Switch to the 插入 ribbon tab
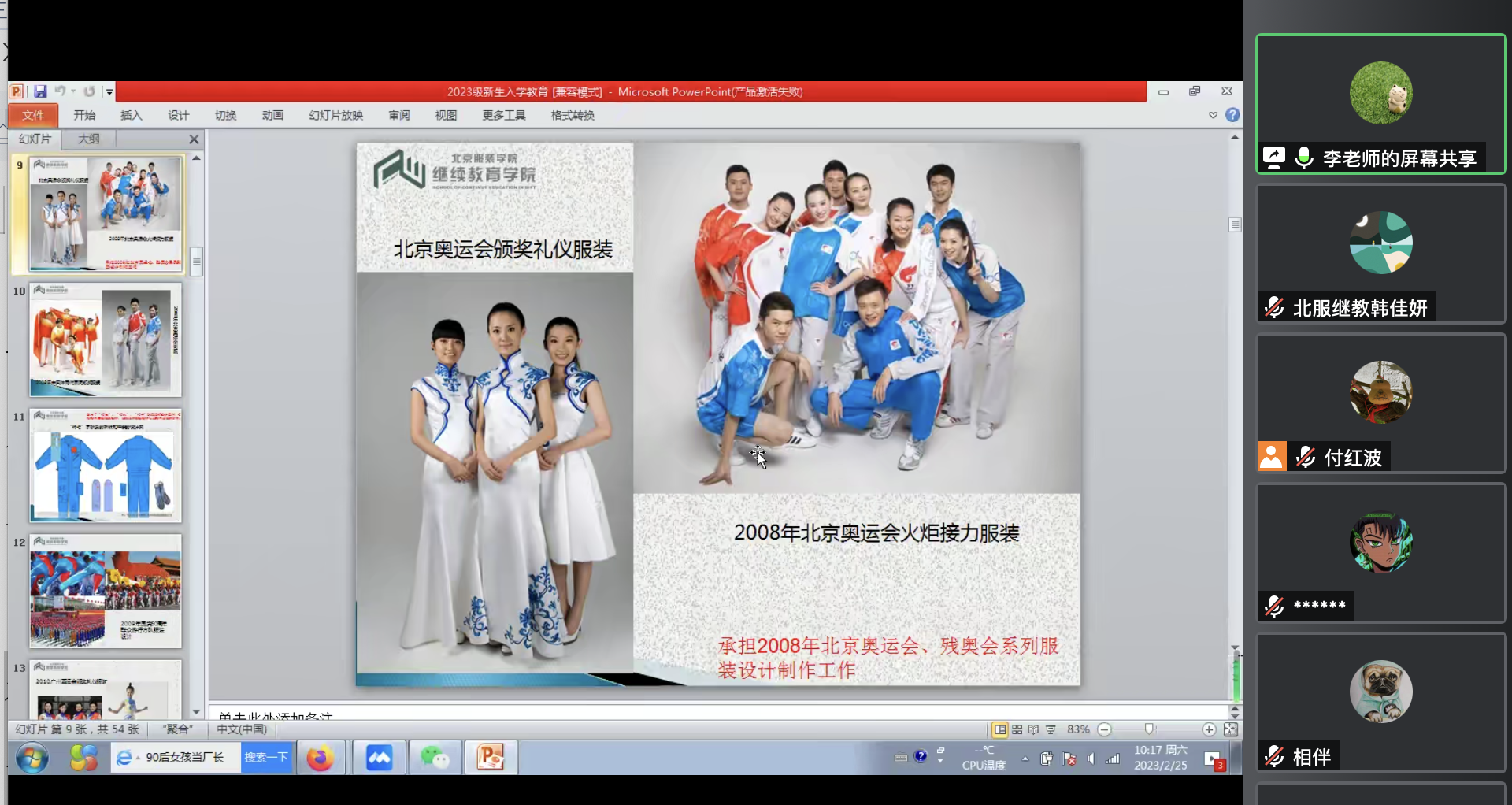The height and width of the screenshot is (805, 1512). [132, 115]
